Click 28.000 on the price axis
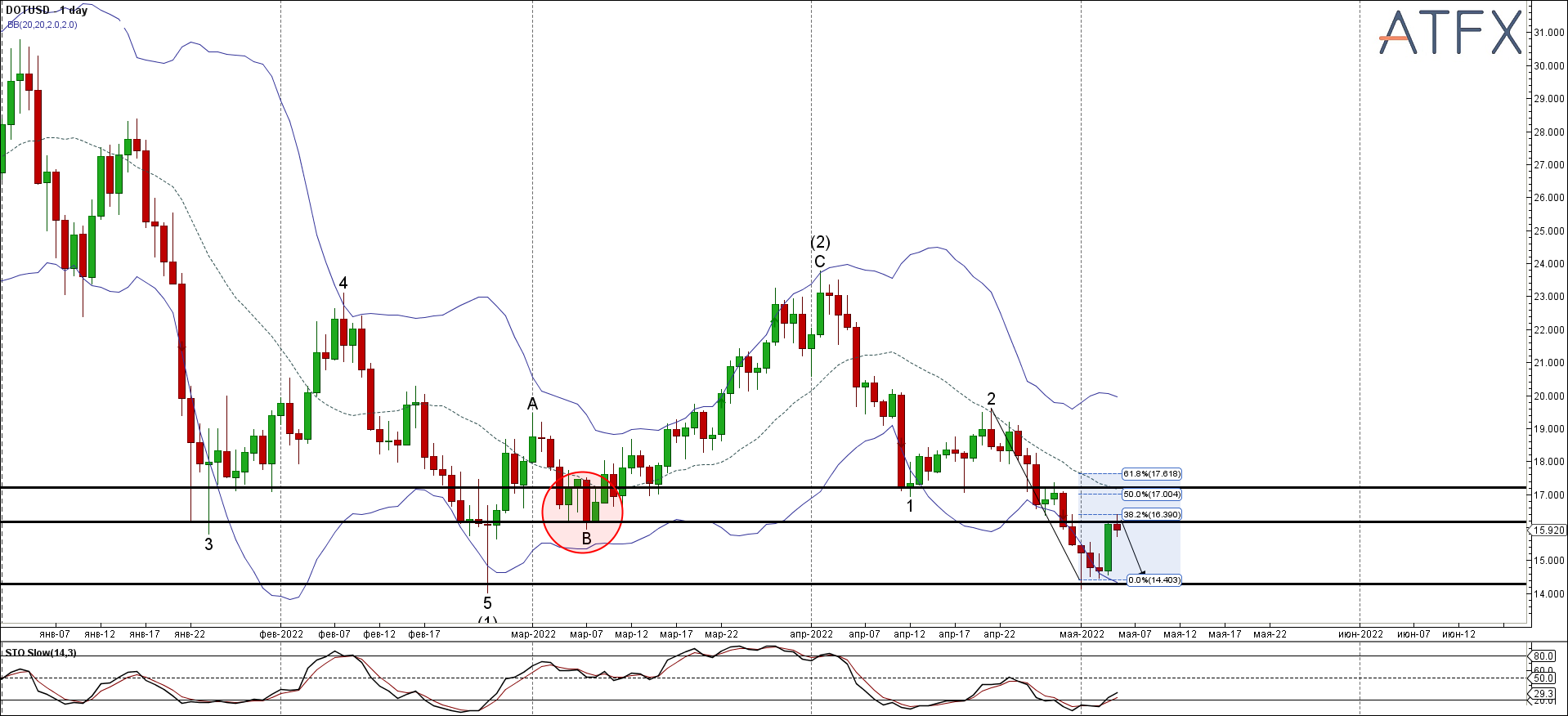 pos(1548,132)
